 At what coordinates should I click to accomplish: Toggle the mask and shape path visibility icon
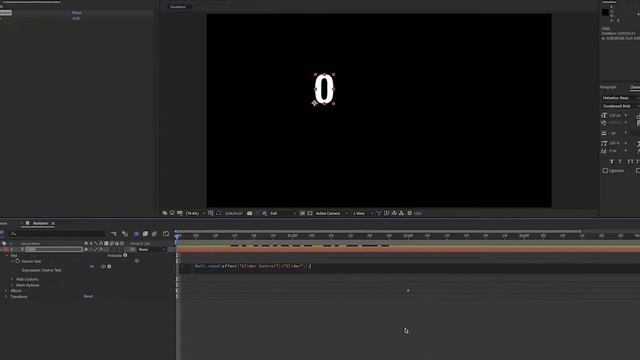coord(219,213)
